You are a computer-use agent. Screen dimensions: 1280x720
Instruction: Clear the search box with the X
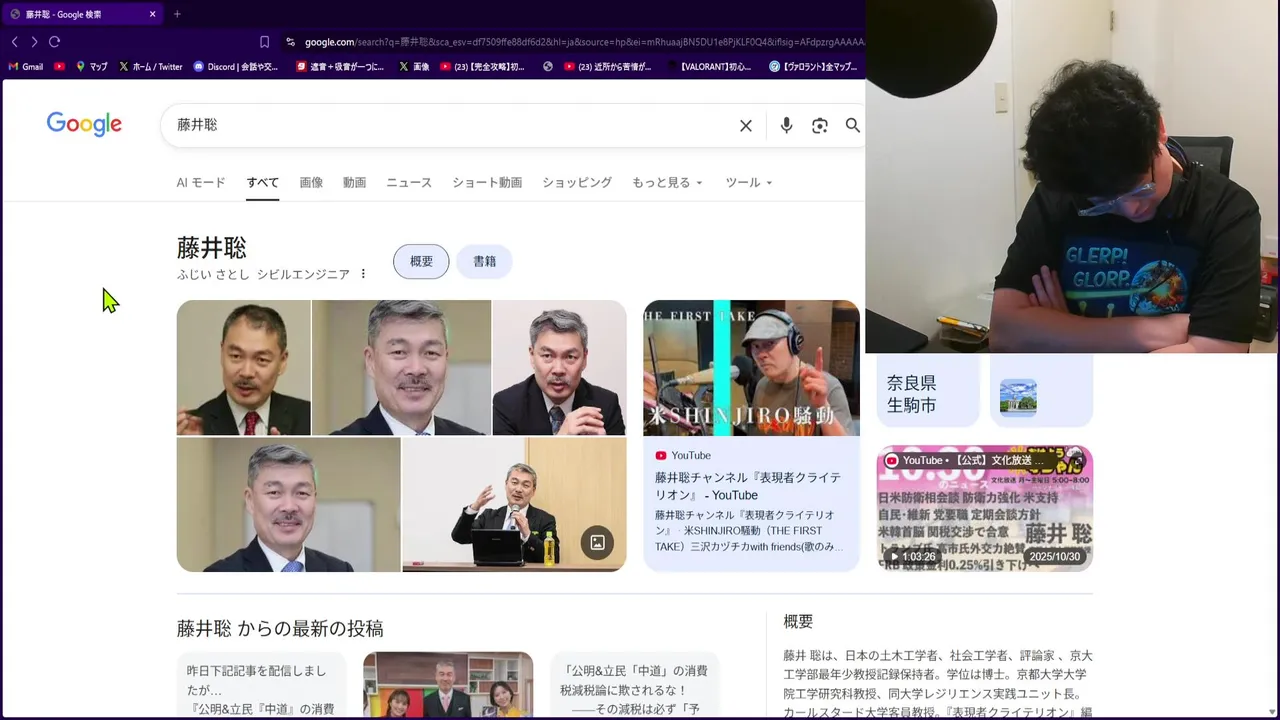[x=746, y=125]
